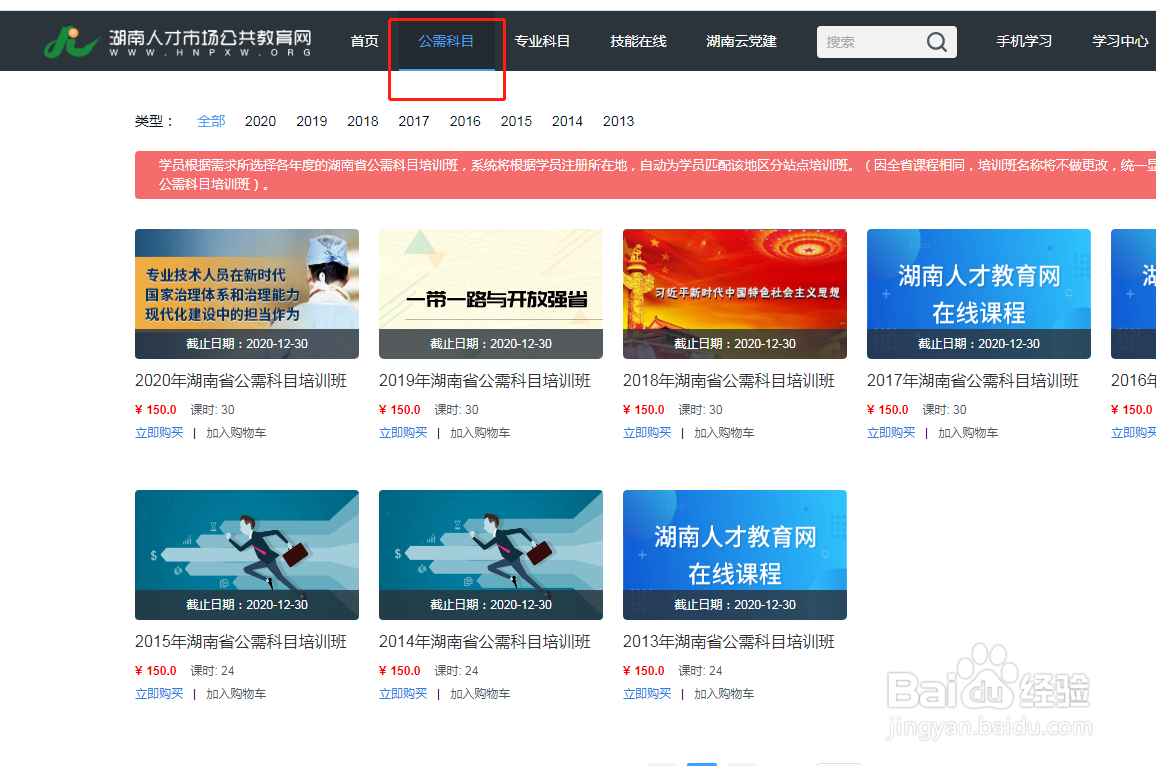Image resolution: width=1156 pixels, height=766 pixels.
Task: Open title 2015年湖南省公需科目培训班
Action: pyautogui.click(x=241, y=641)
